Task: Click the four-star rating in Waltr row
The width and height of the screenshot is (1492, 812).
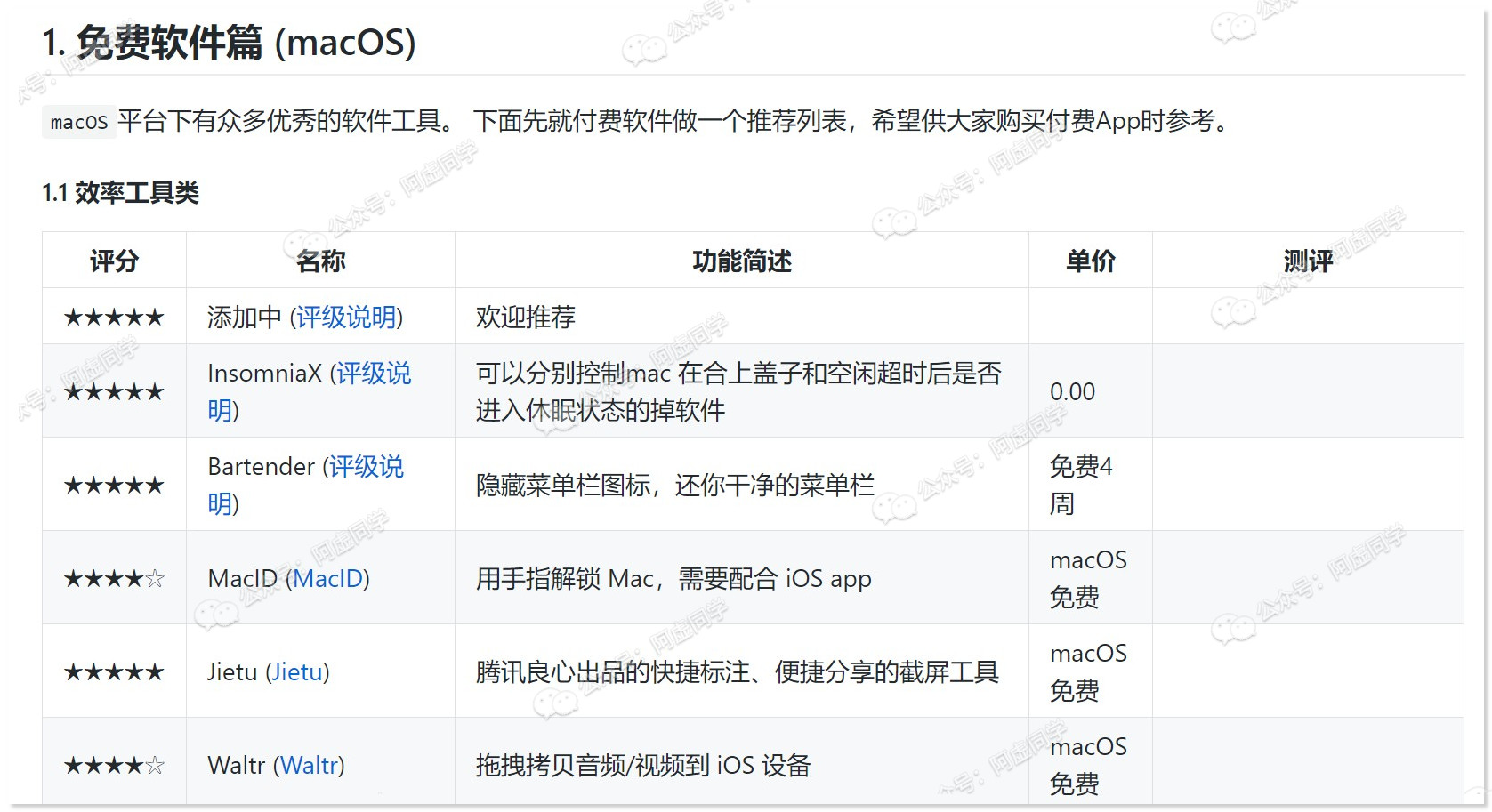Action: tap(114, 766)
